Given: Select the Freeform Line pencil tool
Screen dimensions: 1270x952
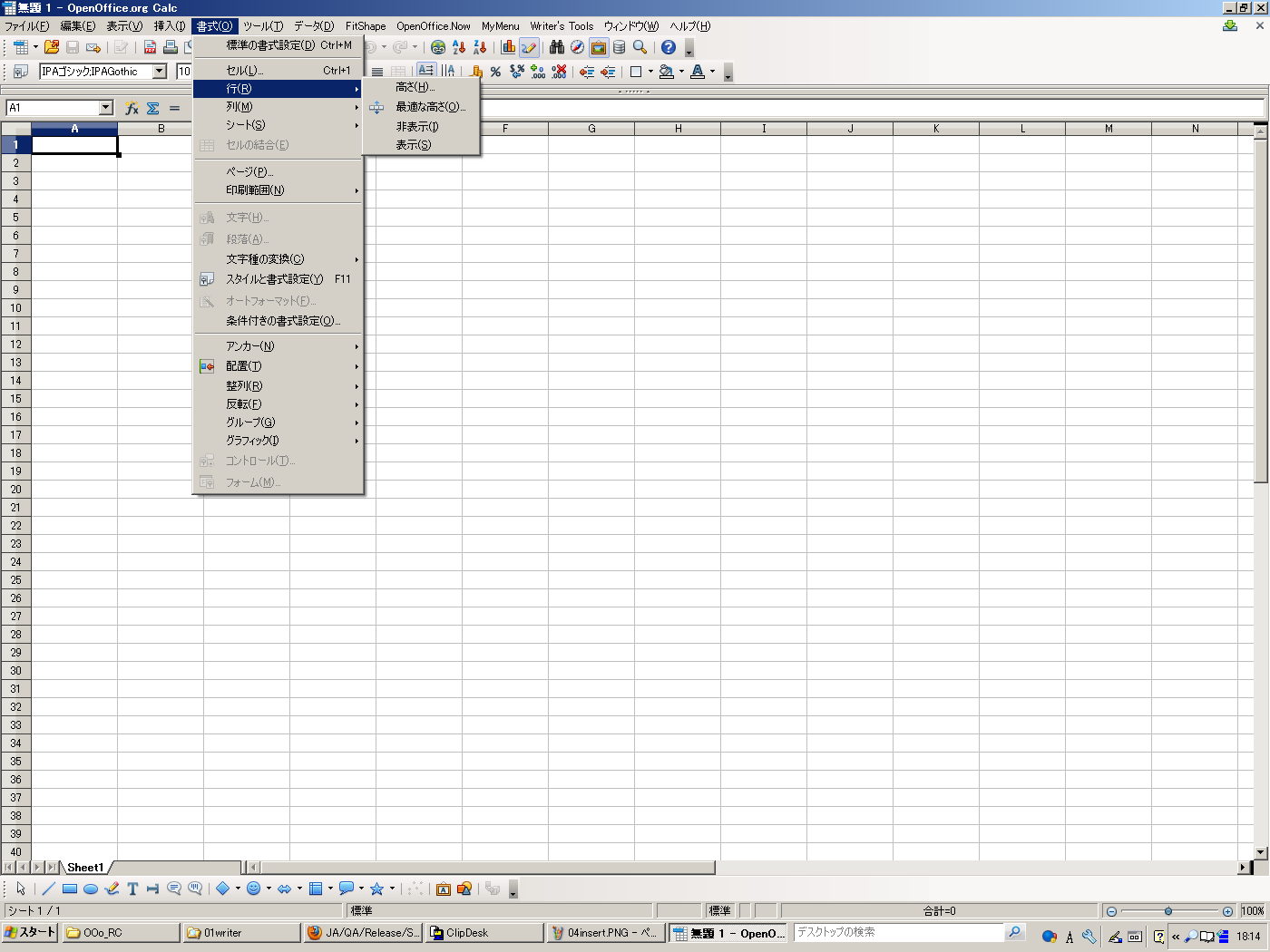Looking at the screenshot, I should [112, 889].
